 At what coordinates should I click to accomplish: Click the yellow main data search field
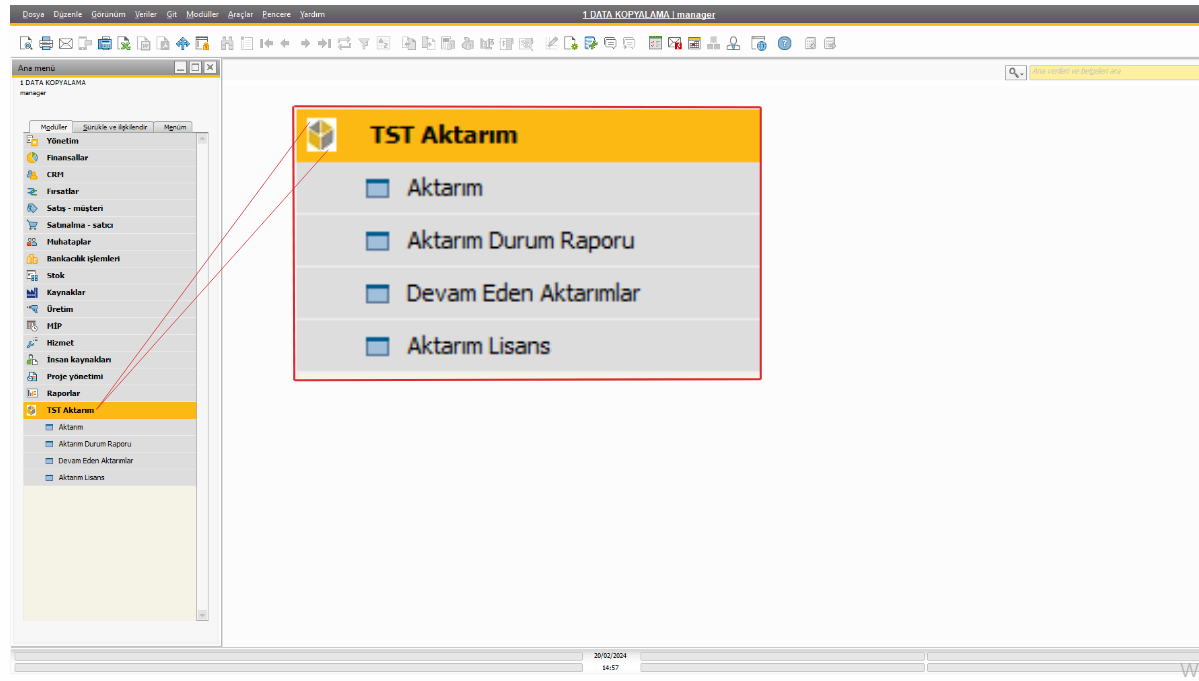(1112, 72)
